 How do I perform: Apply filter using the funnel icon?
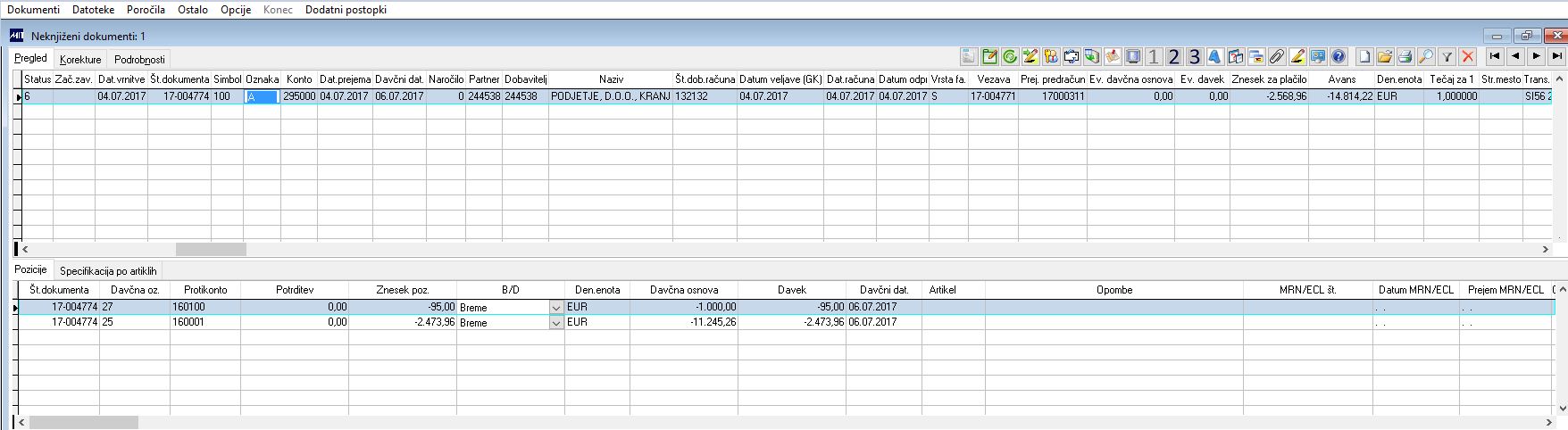click(x=1447, y=57)
